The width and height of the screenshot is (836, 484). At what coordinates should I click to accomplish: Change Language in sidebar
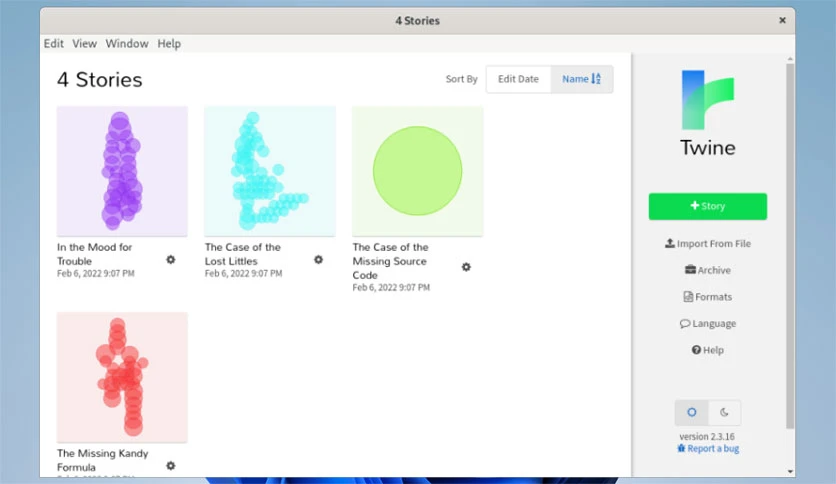(x=708, y=324)
